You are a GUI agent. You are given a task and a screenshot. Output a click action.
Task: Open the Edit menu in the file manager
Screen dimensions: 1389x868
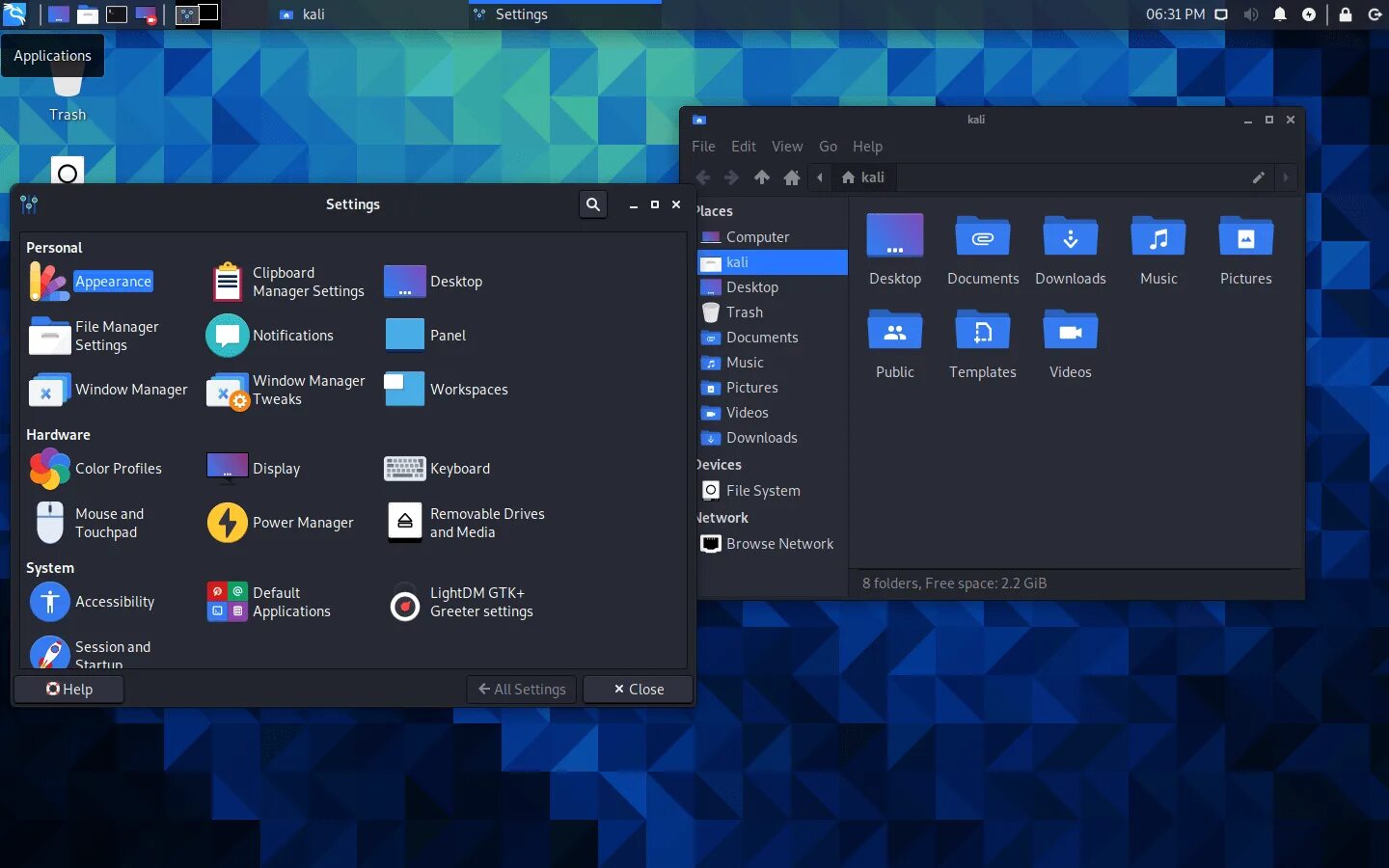(x=743, y=147)
